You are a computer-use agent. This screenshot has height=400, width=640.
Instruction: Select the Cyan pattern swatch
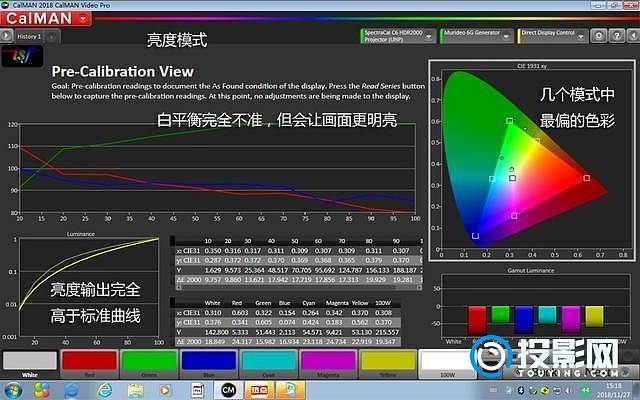269,364
